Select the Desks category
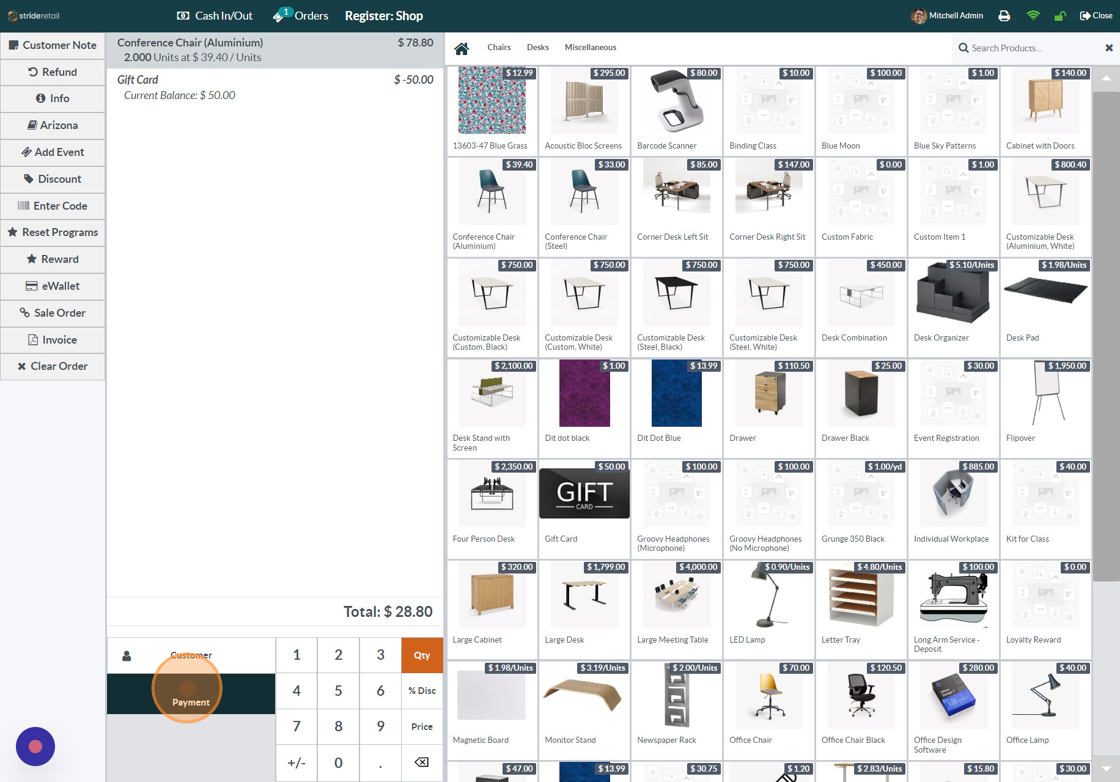The image size is (1120, 782). 538,48
